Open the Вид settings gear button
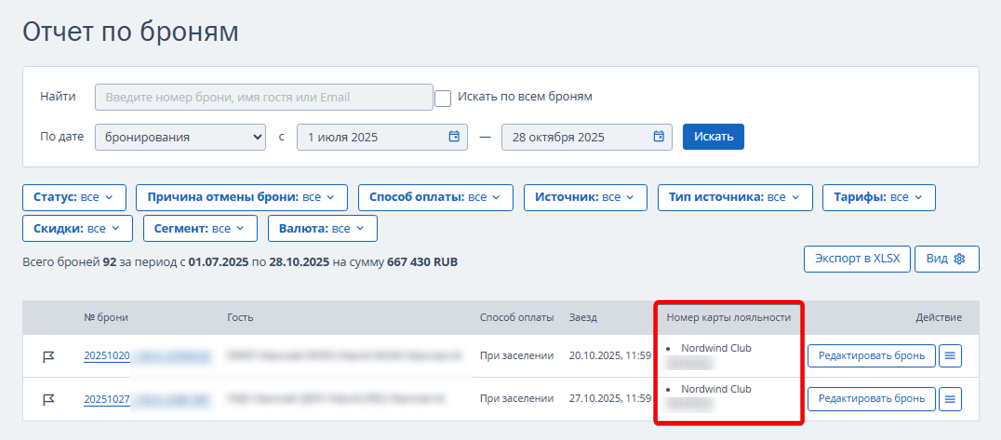The height and width of the screenshot is (440, 1001). 945,259
